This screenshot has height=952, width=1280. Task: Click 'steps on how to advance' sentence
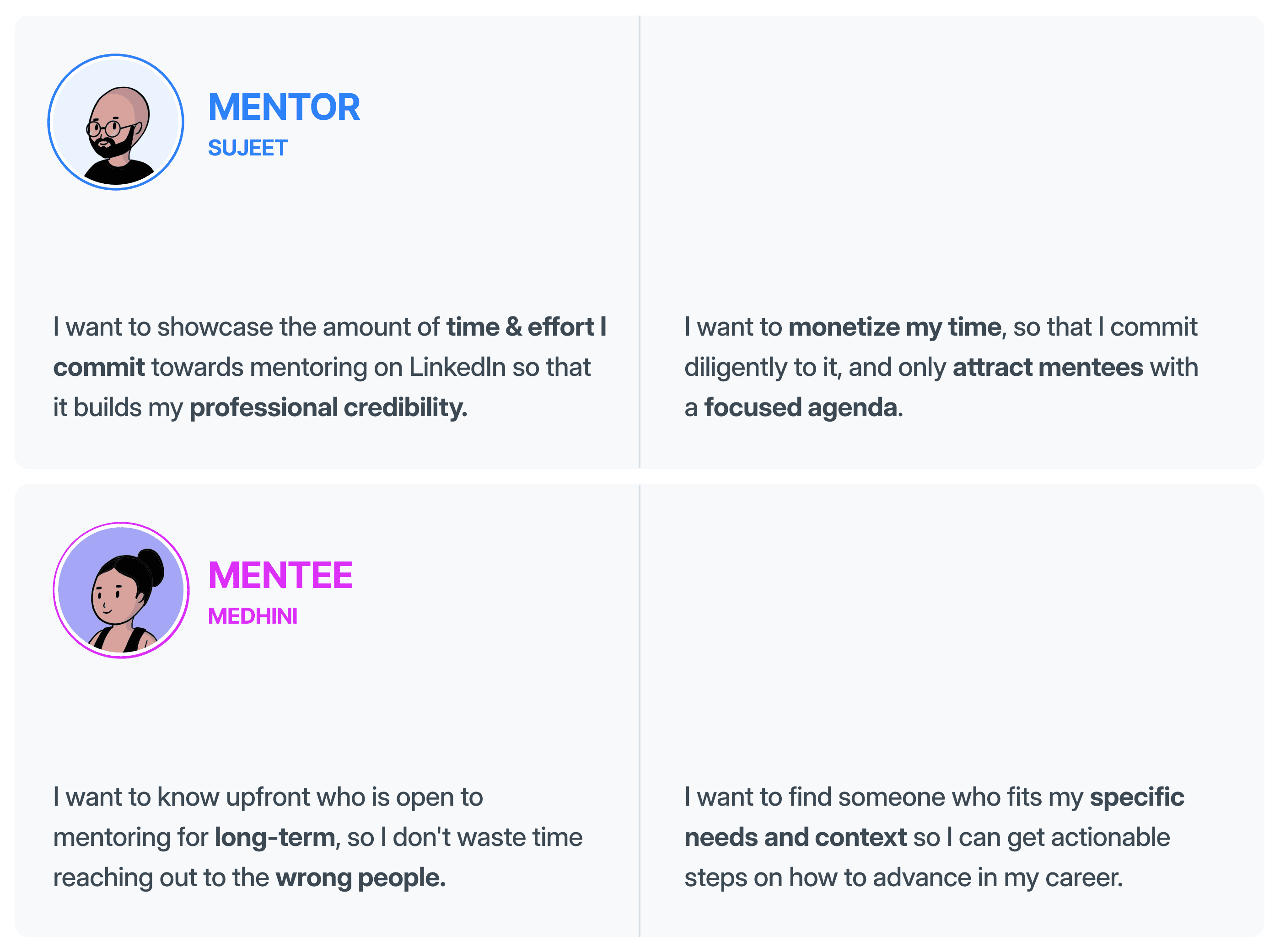click(903, 877)
